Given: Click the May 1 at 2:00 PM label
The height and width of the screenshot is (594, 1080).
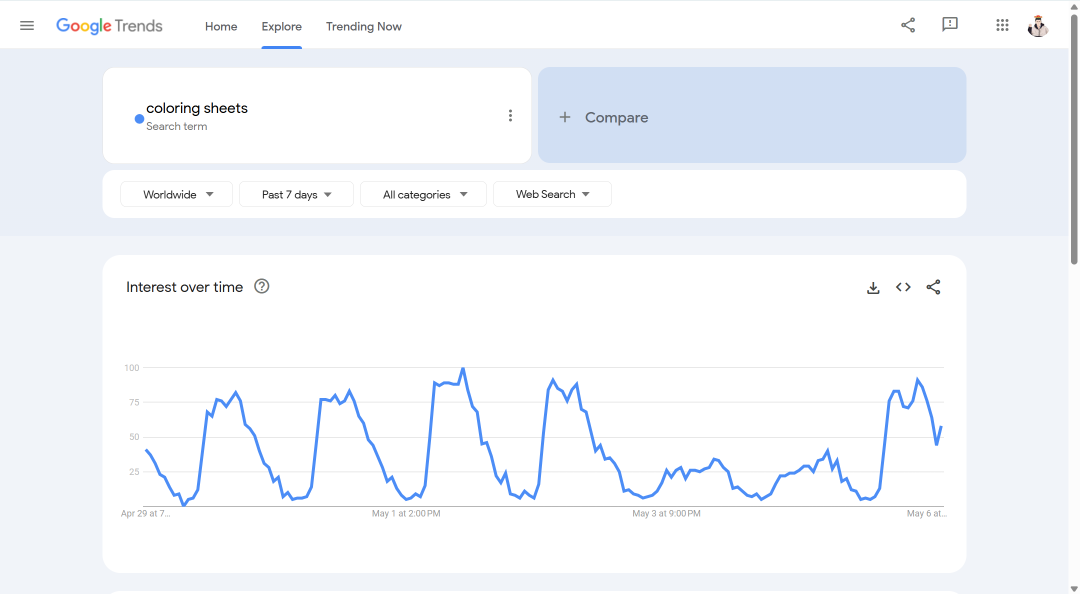Looking at the screenshot, I should click(406, 513).
